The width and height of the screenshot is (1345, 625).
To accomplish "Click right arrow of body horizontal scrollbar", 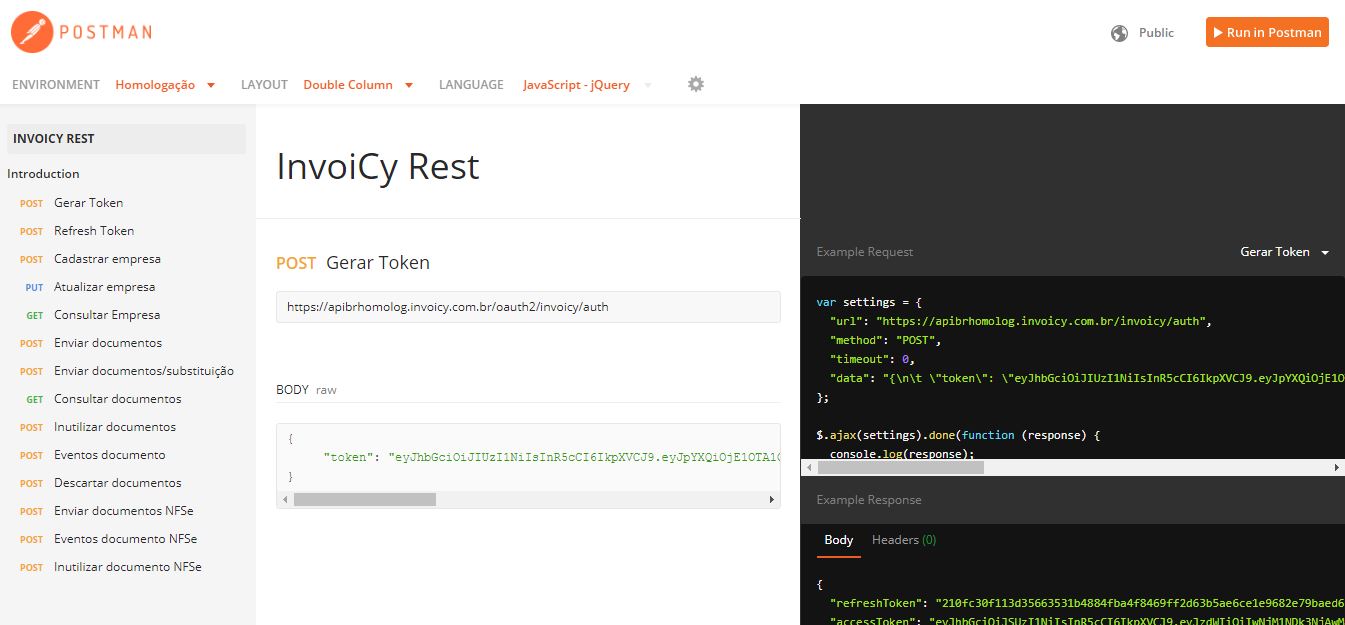I will [x=771, y=499].
